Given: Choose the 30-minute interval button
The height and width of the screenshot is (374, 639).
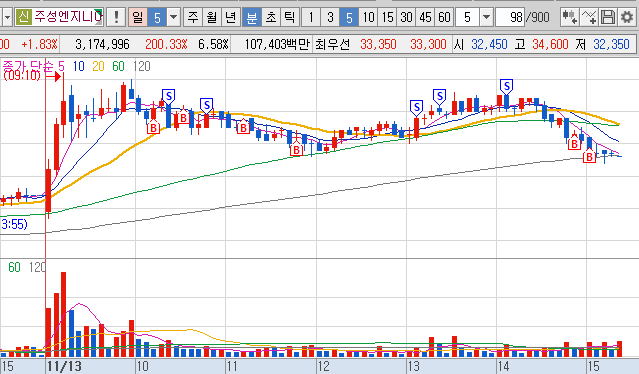Looking at the screenshot, I should coord(406,18).
